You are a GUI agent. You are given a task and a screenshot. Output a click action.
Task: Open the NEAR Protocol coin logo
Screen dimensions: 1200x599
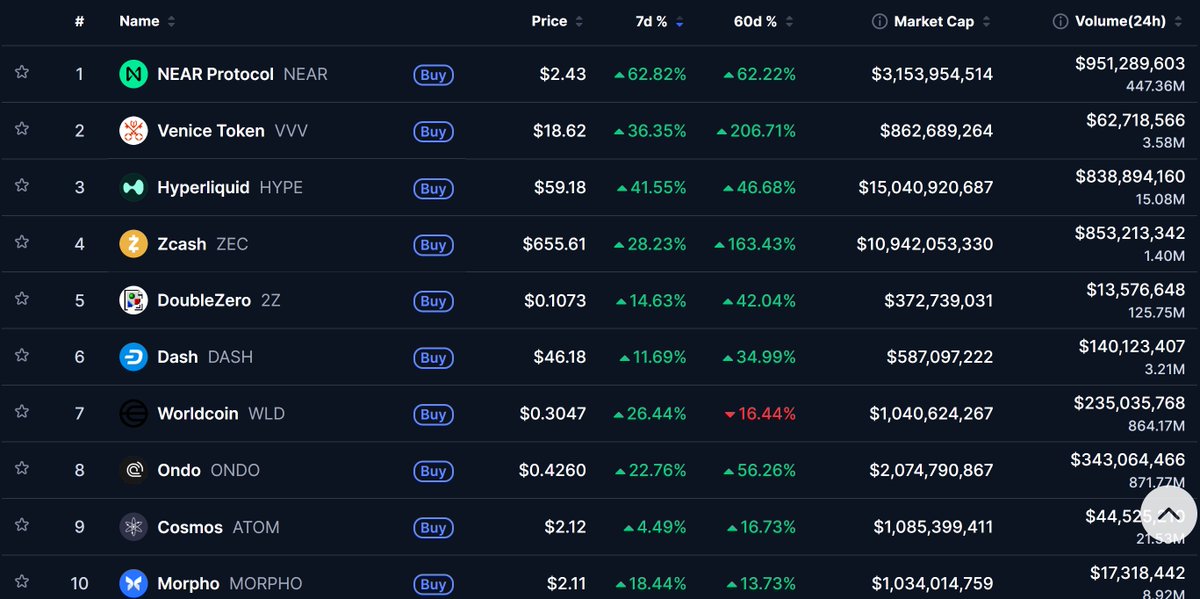[x=133, y=74]
